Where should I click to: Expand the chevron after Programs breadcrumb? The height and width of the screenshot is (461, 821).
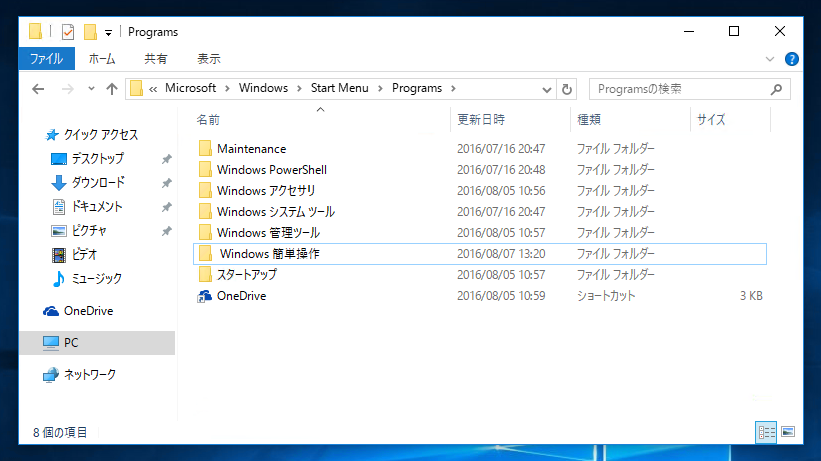(x=453, y=89)
